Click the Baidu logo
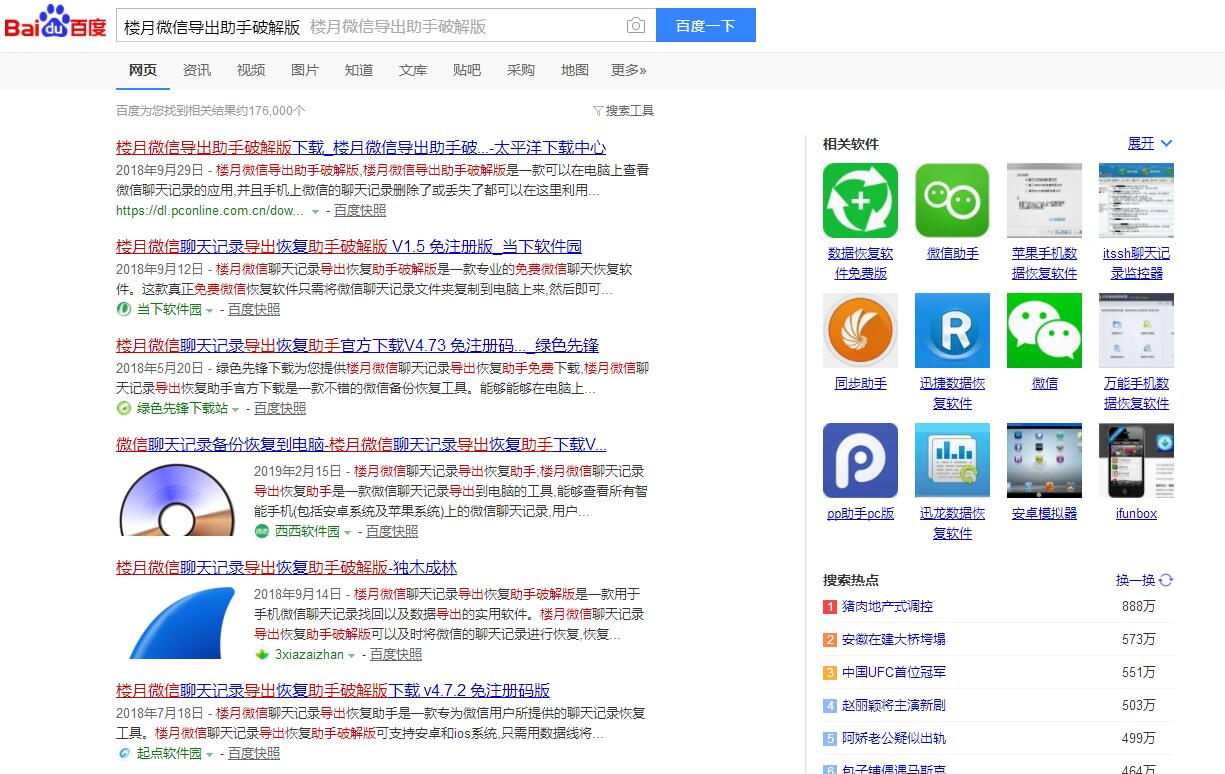The image size is (1225, 774). (x=55, y=22)
